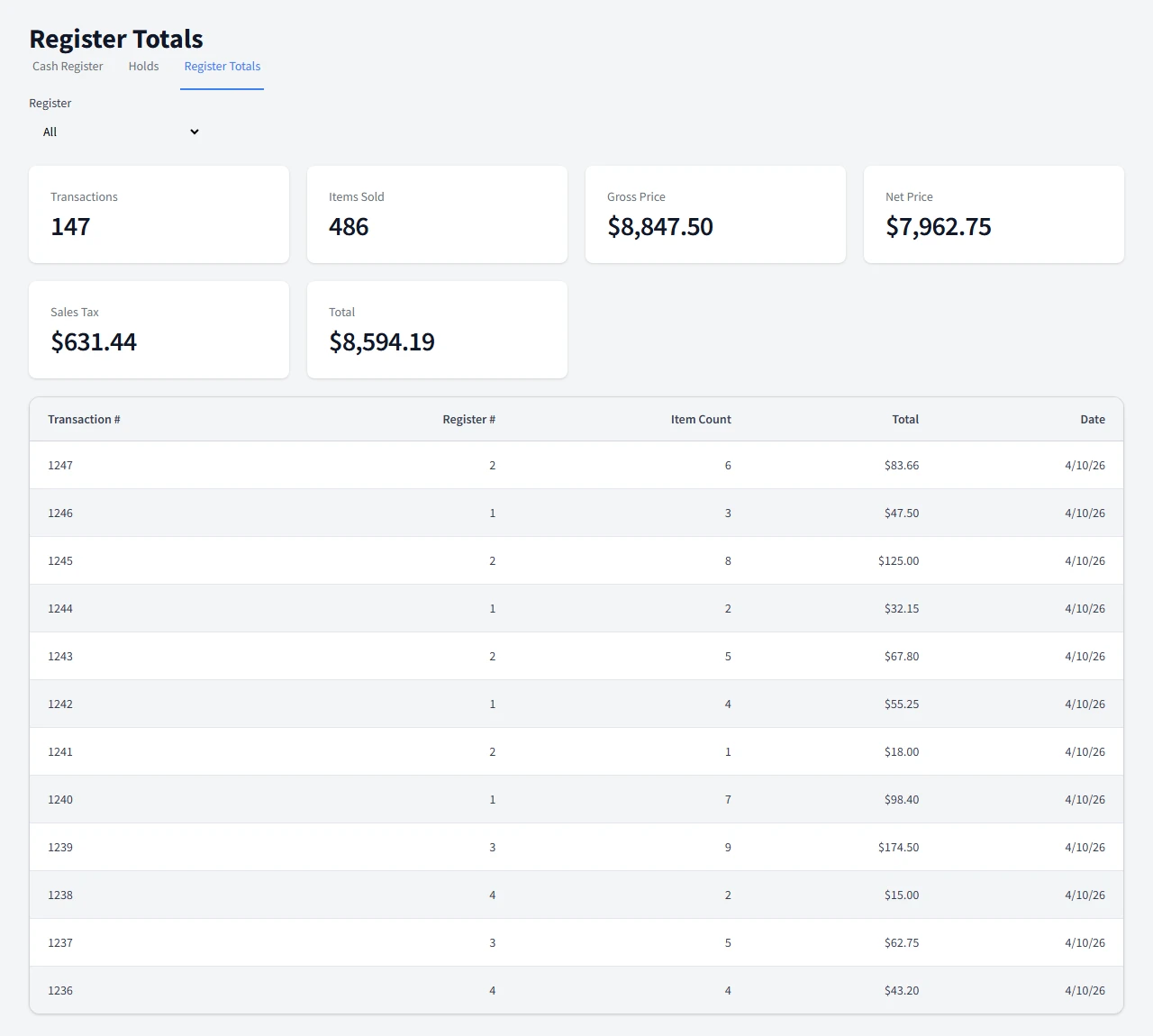The height and width of the screenshot is (1036, 1153).
Task: Click transaction number 1239
Action: pyautogui.click(x=60, y=848)
